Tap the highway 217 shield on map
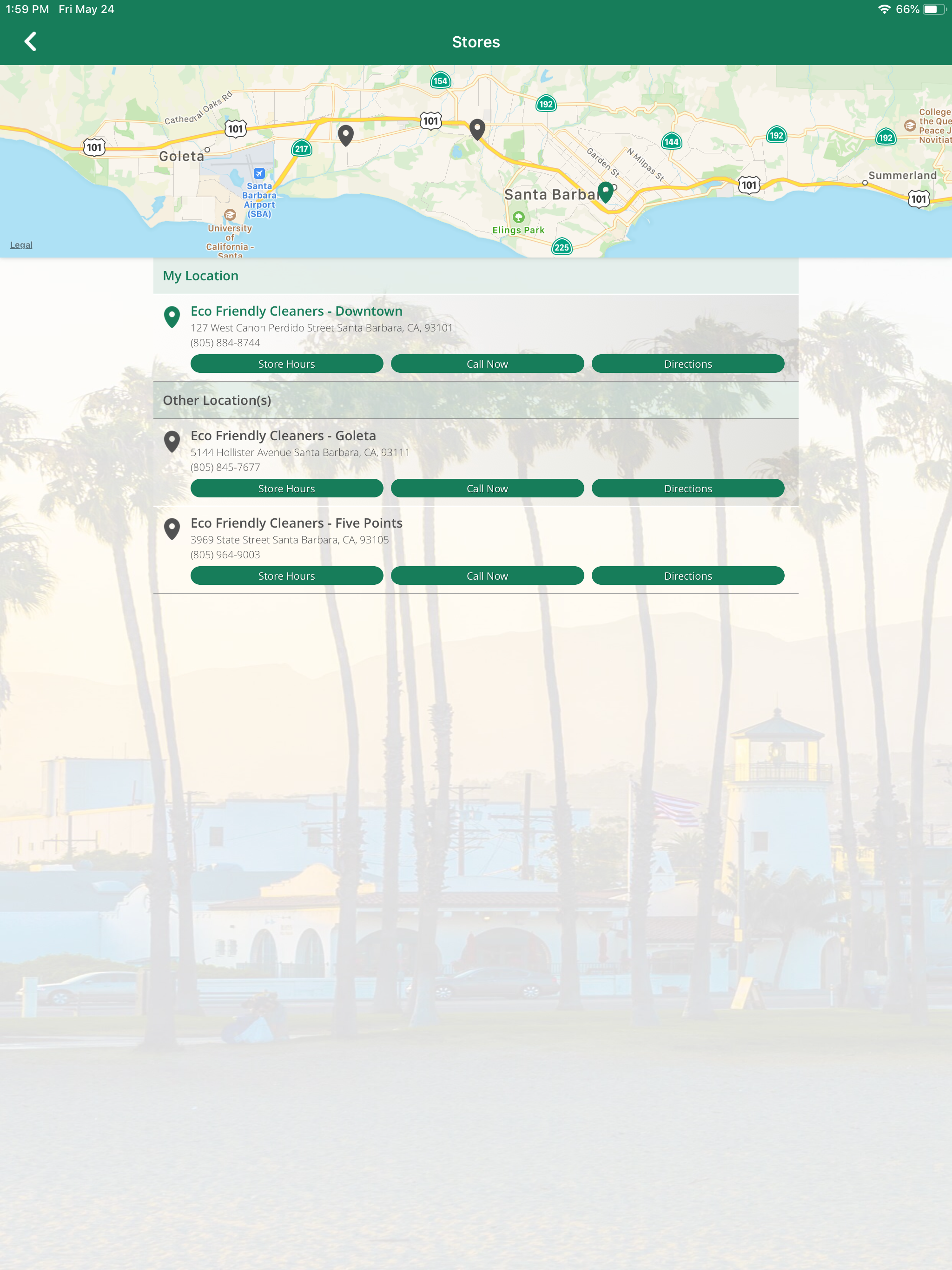 [x=301, y=149]
